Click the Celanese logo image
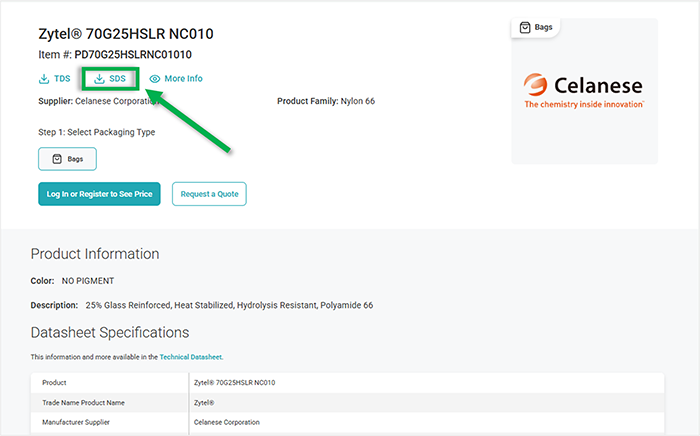700x436 pixels. click(x=584, y=91)
